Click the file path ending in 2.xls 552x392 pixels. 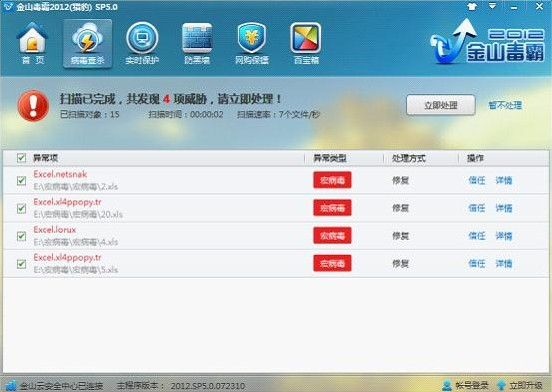point(76,186)
